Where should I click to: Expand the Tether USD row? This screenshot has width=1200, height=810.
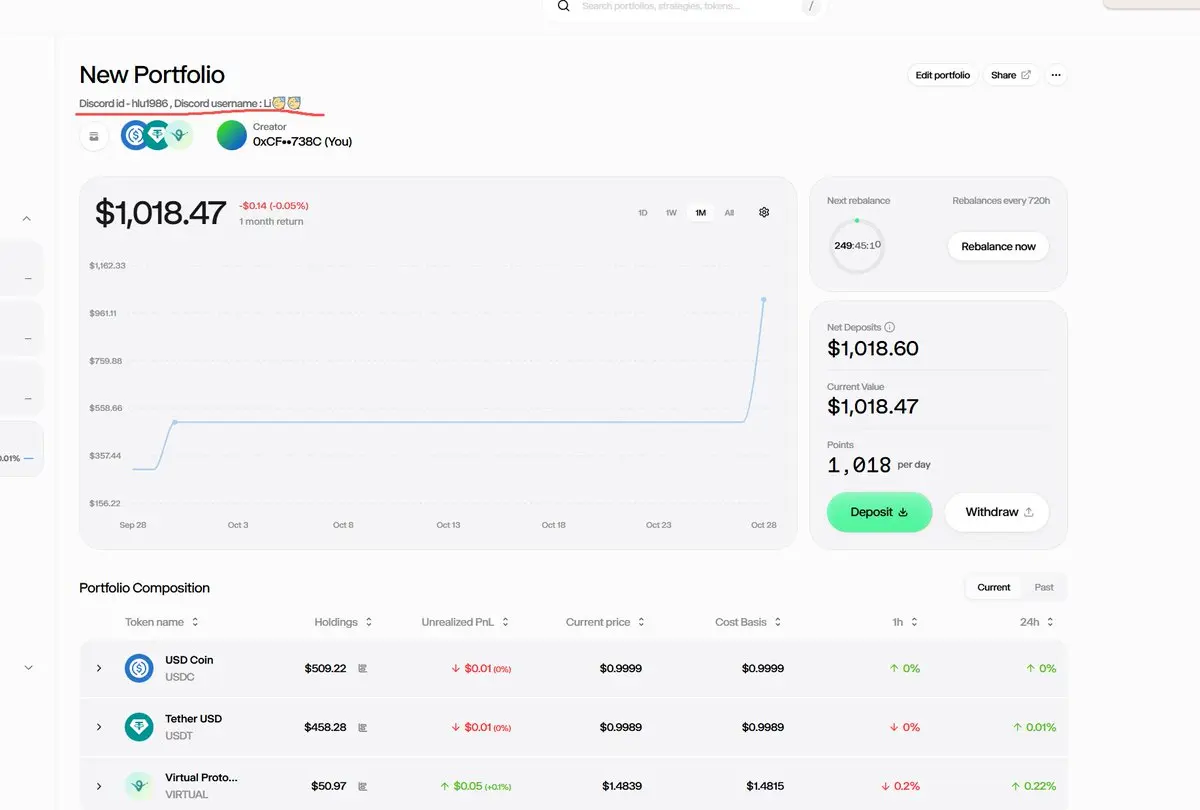(x=99, y=727)
